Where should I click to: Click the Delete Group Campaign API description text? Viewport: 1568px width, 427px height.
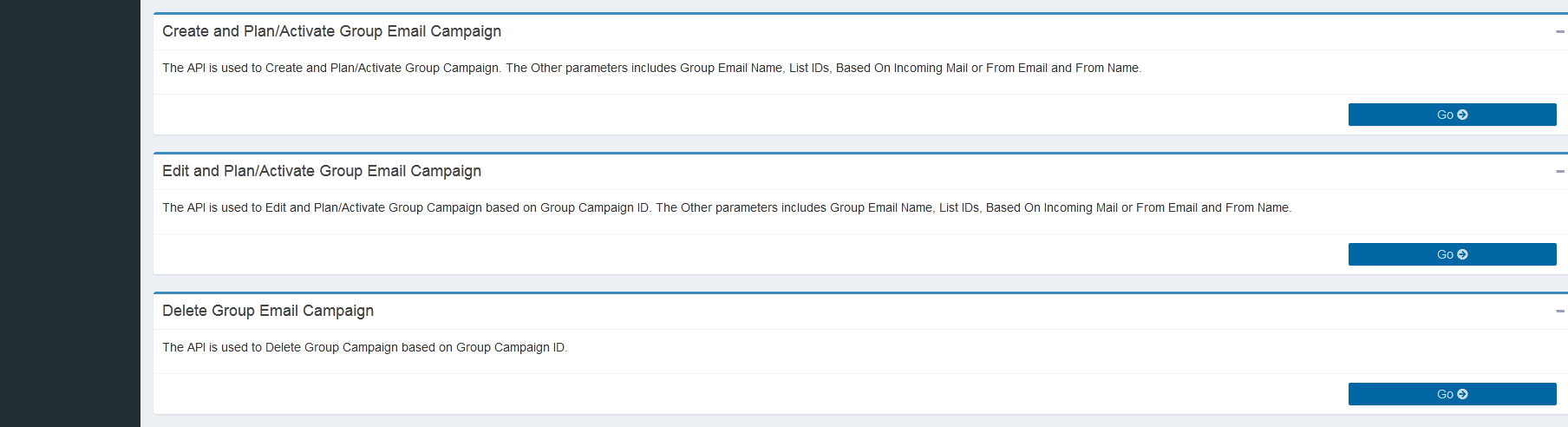point(364,347)
